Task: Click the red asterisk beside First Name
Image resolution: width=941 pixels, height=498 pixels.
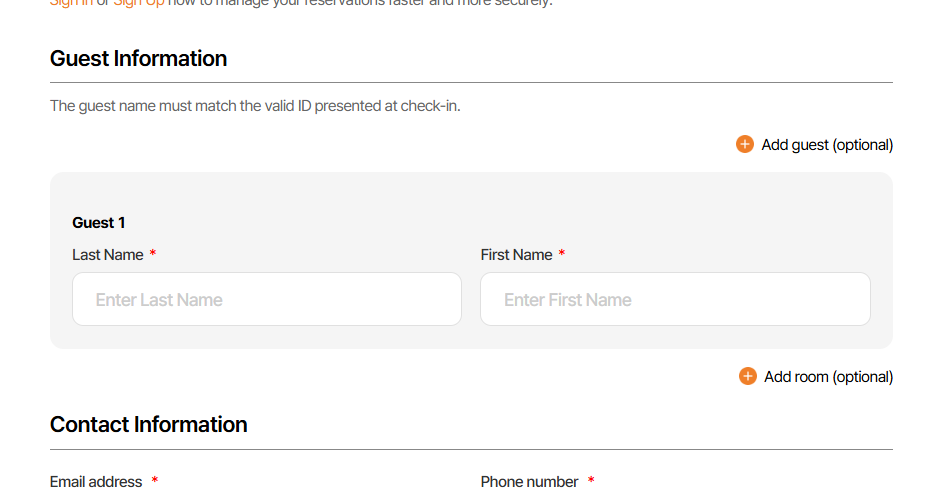Action: 562,255
